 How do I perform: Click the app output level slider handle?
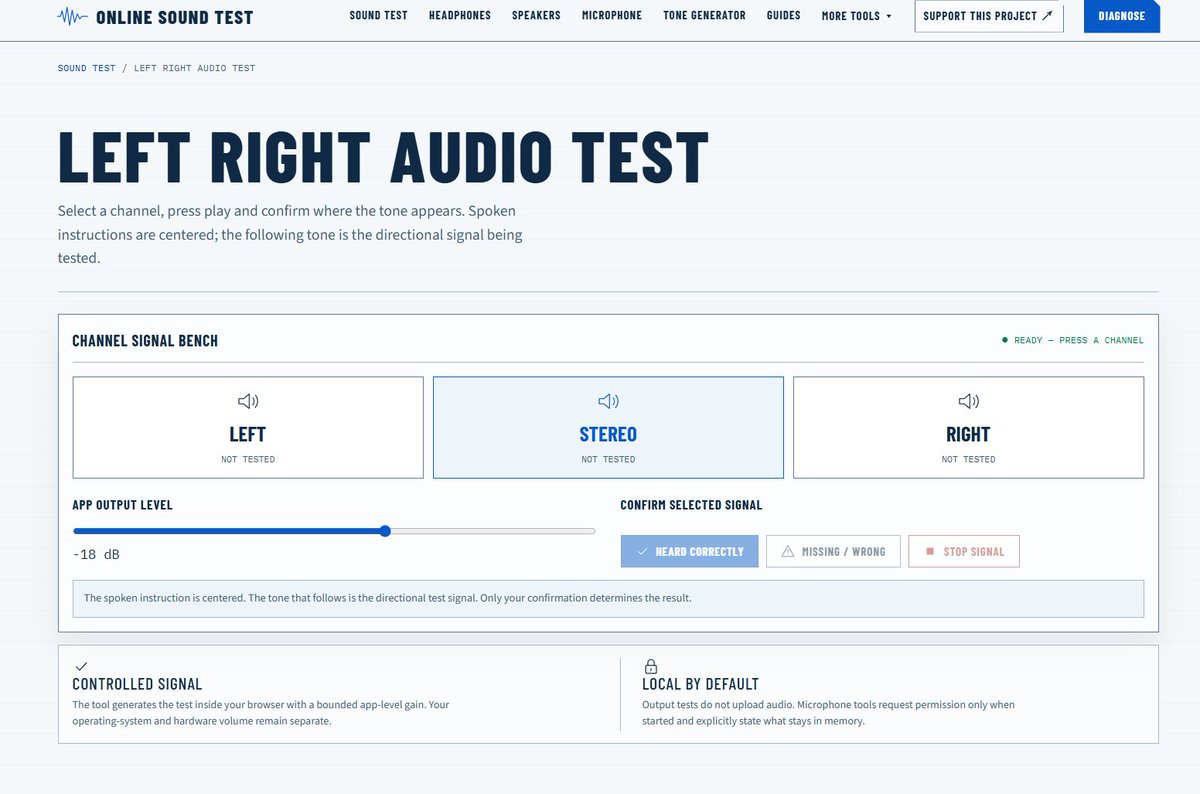click(x=385, y=531)
